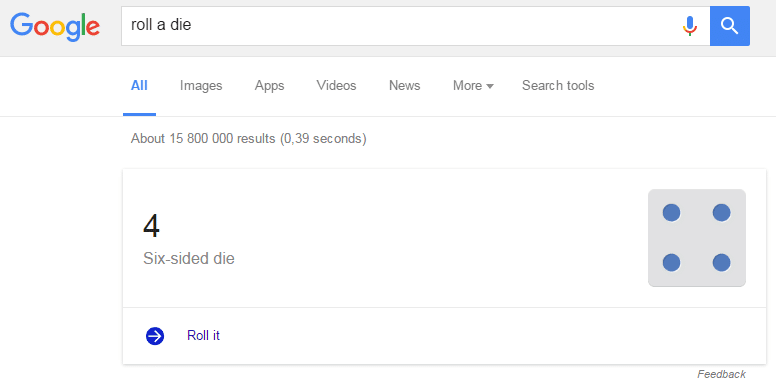
Task: Activate voice search microphone icon
Action: (x=689, y=26)
